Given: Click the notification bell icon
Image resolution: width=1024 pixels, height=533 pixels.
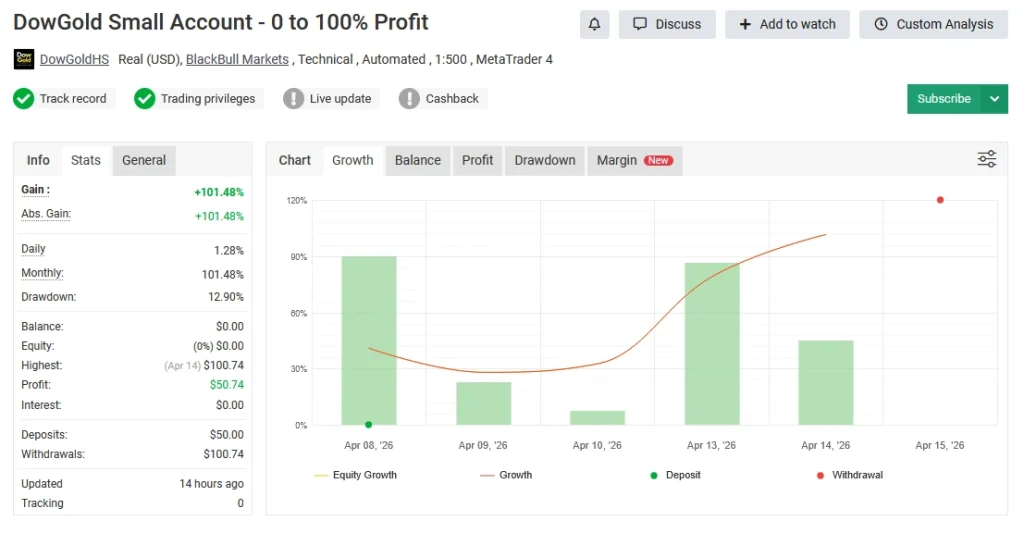Looking at the screenshot, I should click(x=594, y=24).
